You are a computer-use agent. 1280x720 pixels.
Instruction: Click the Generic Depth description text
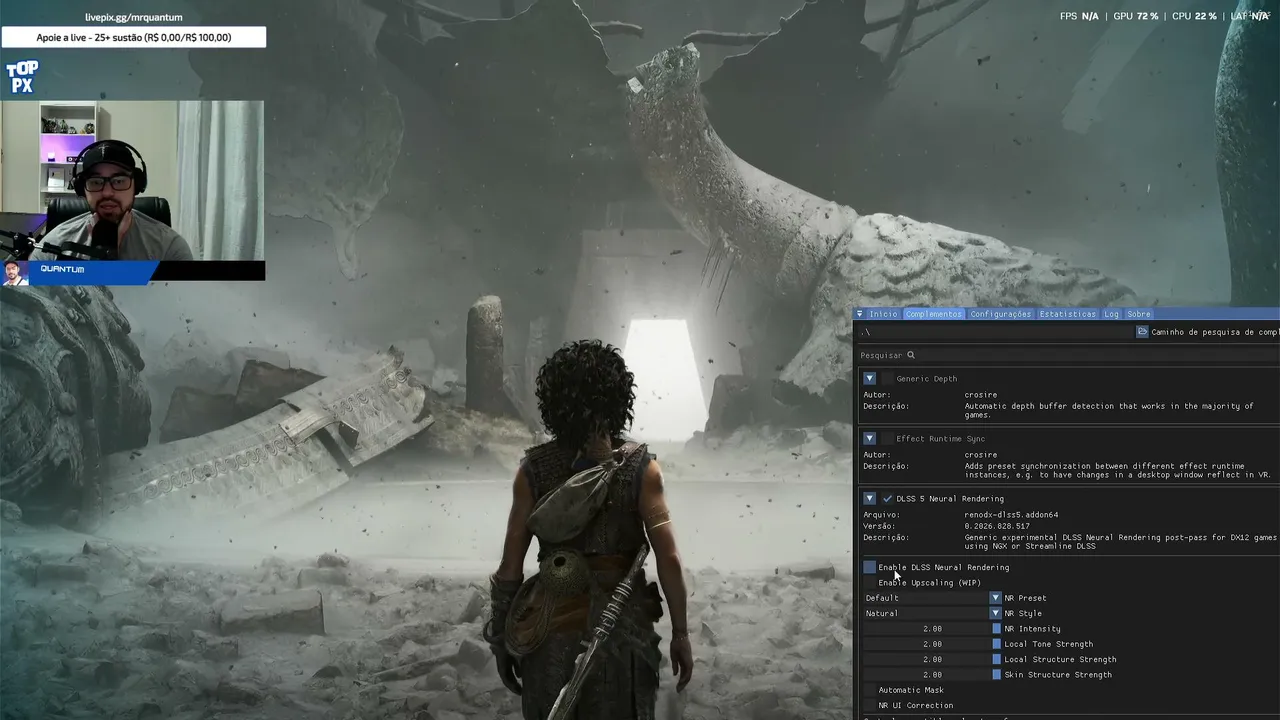(1109, 410)
